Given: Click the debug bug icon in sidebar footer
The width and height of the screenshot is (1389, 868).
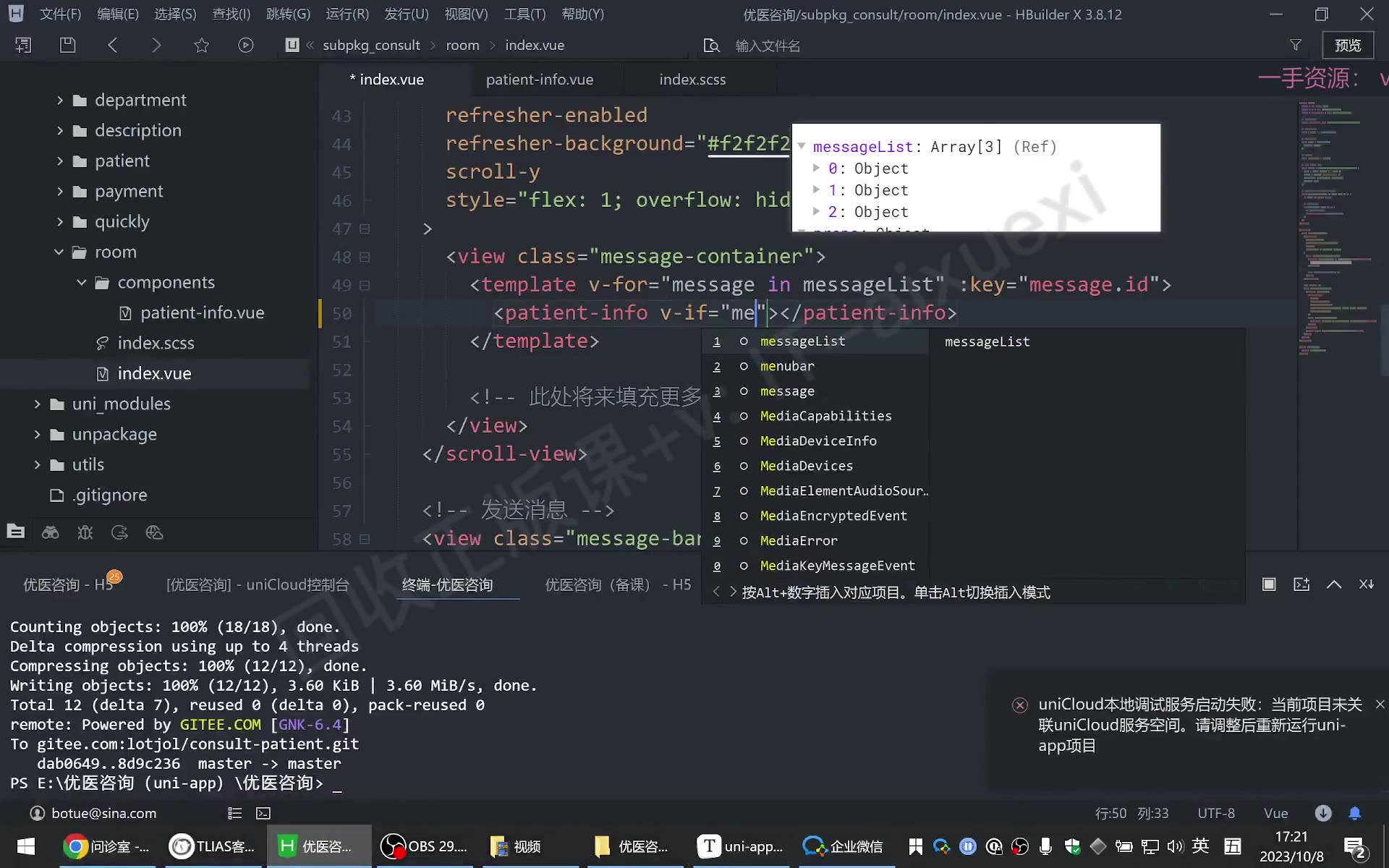Looking at the screenshot, I should pos(85,533).
